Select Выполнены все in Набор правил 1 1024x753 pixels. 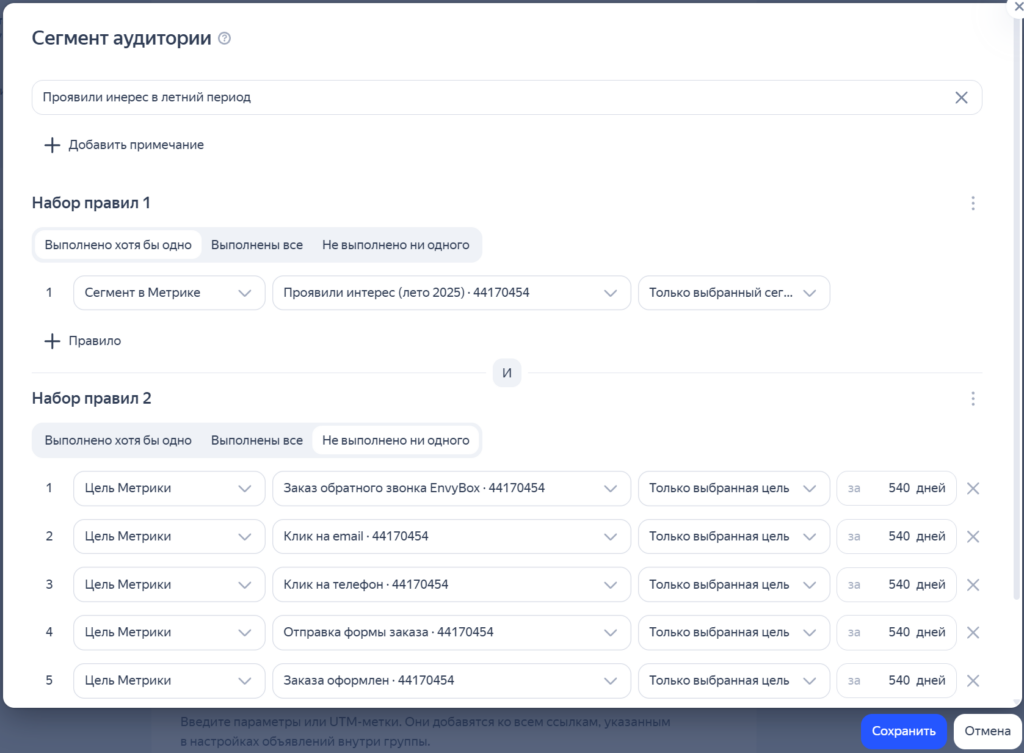click(256, 245)
